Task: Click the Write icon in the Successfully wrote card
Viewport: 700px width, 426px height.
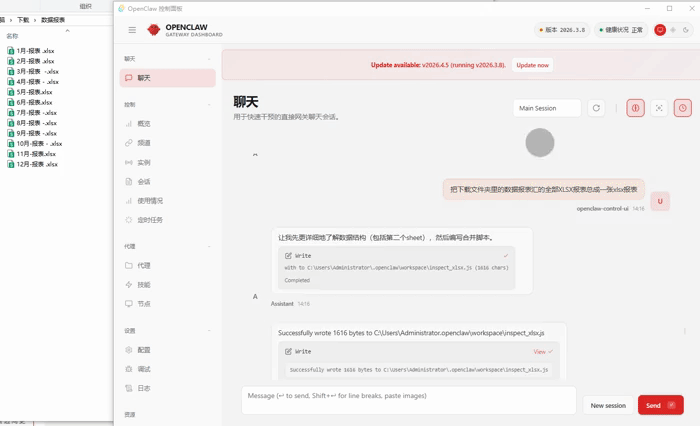Action: point(288,352)
